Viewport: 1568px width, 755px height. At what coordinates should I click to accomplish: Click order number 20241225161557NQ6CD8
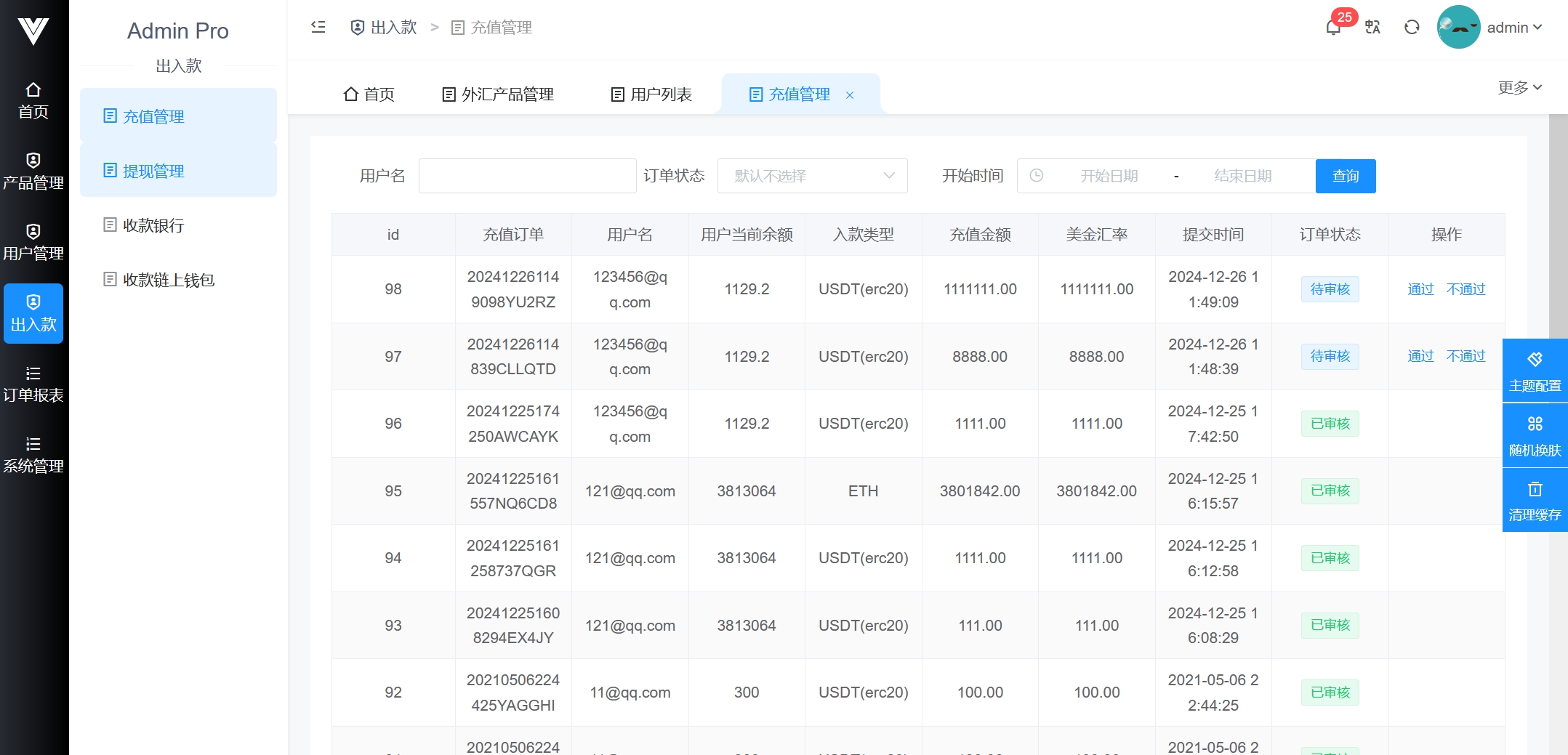[x=513, y=490]
